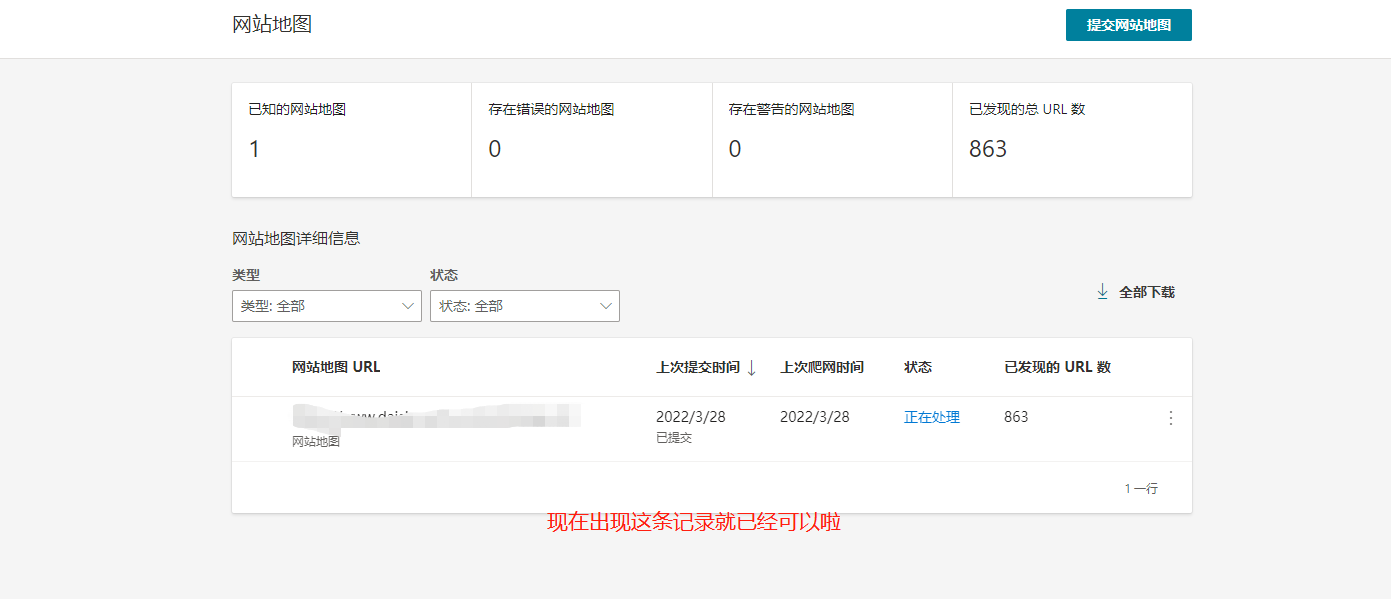
Task: Click the 状态 column header in table
Action: click(917, 367)
